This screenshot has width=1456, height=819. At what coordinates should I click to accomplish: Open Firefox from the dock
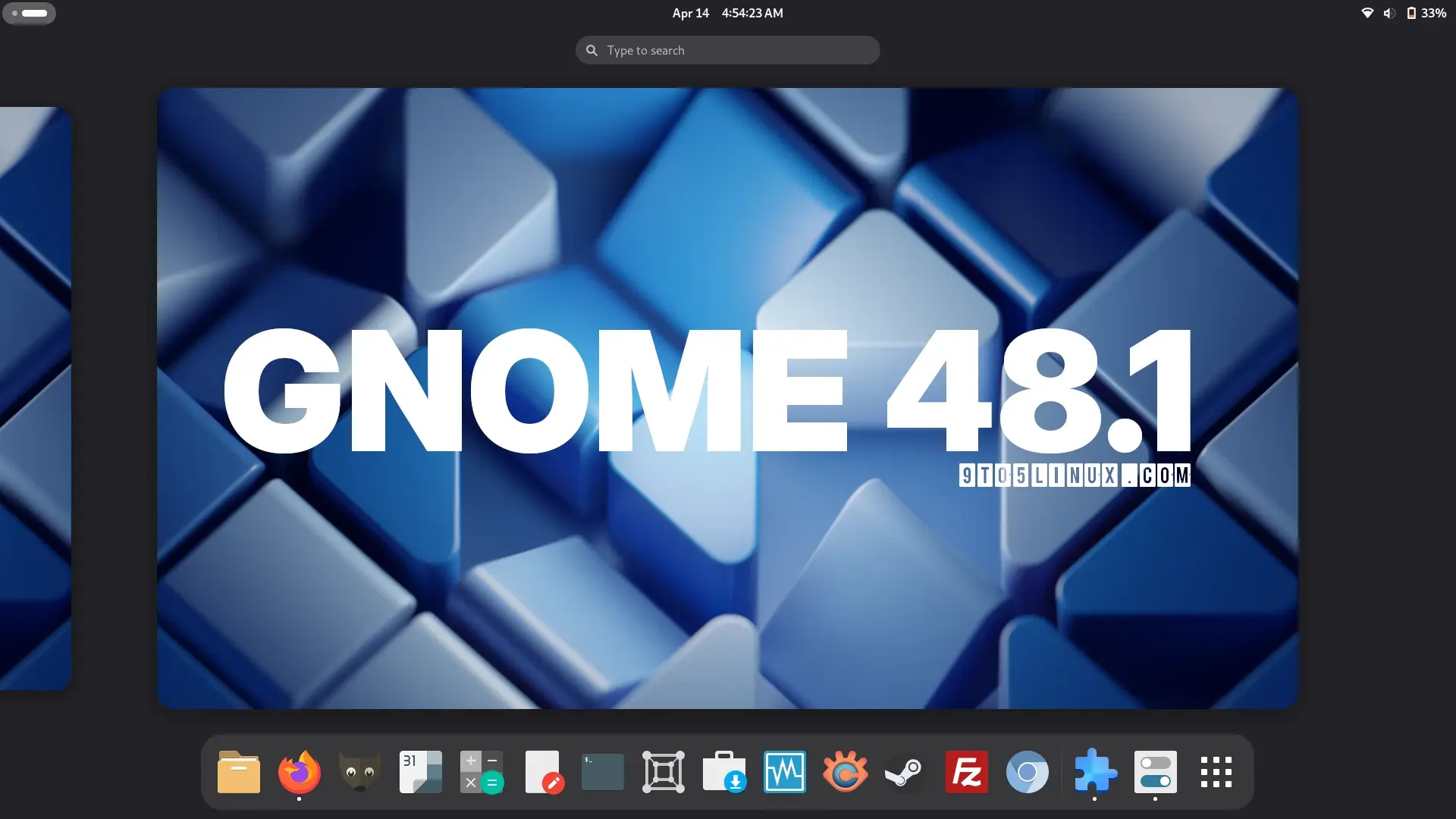tap(299, 772)
